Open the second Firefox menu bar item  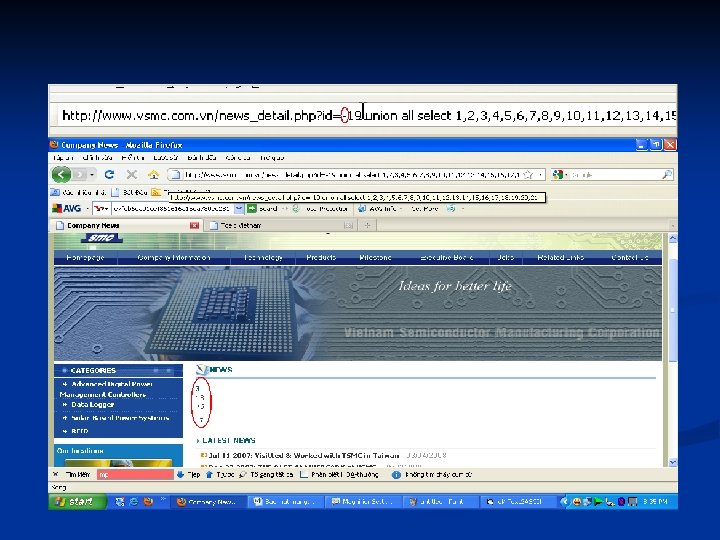click(97, 158)
